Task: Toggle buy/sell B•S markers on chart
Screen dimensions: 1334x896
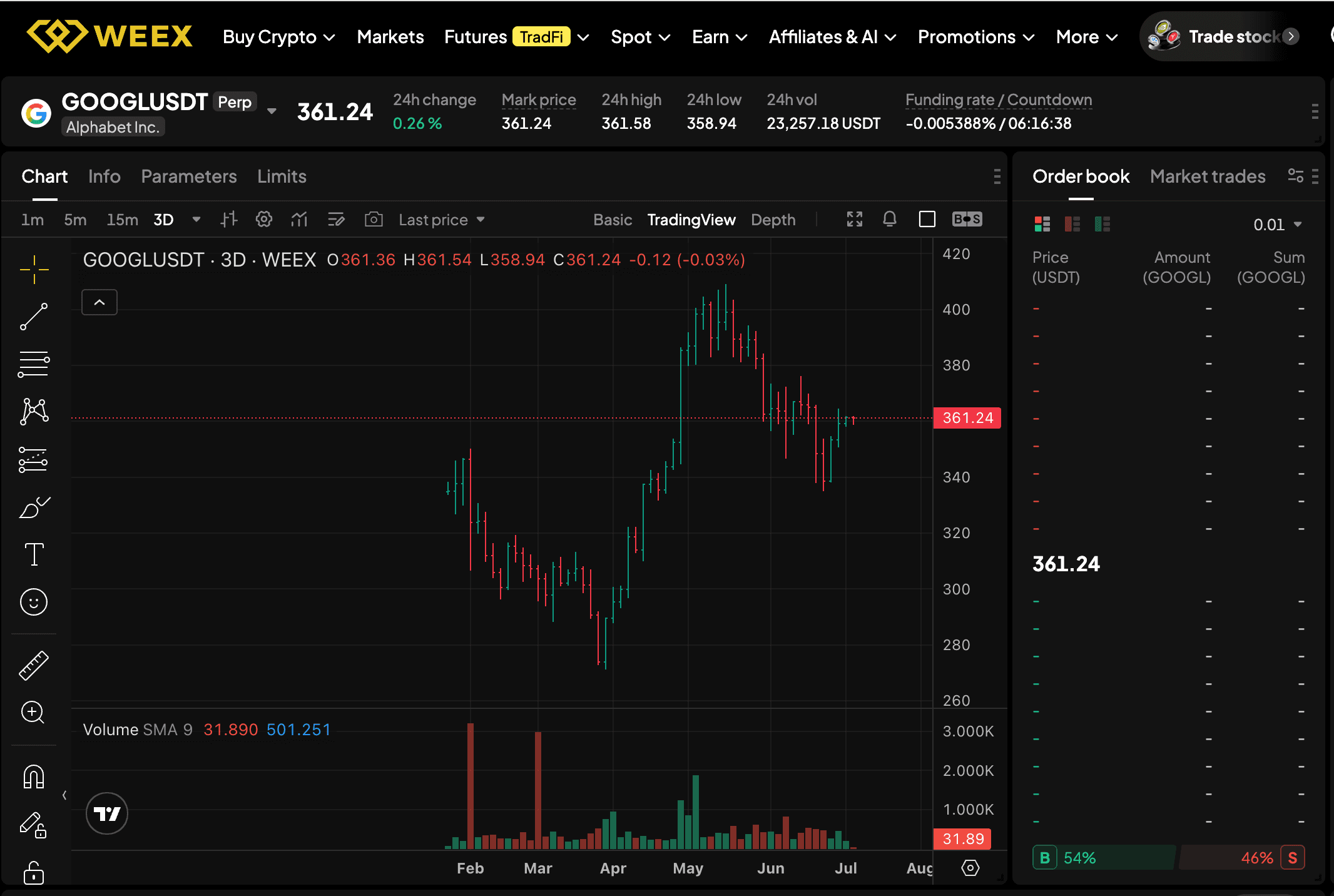Action: click(967, 220)
